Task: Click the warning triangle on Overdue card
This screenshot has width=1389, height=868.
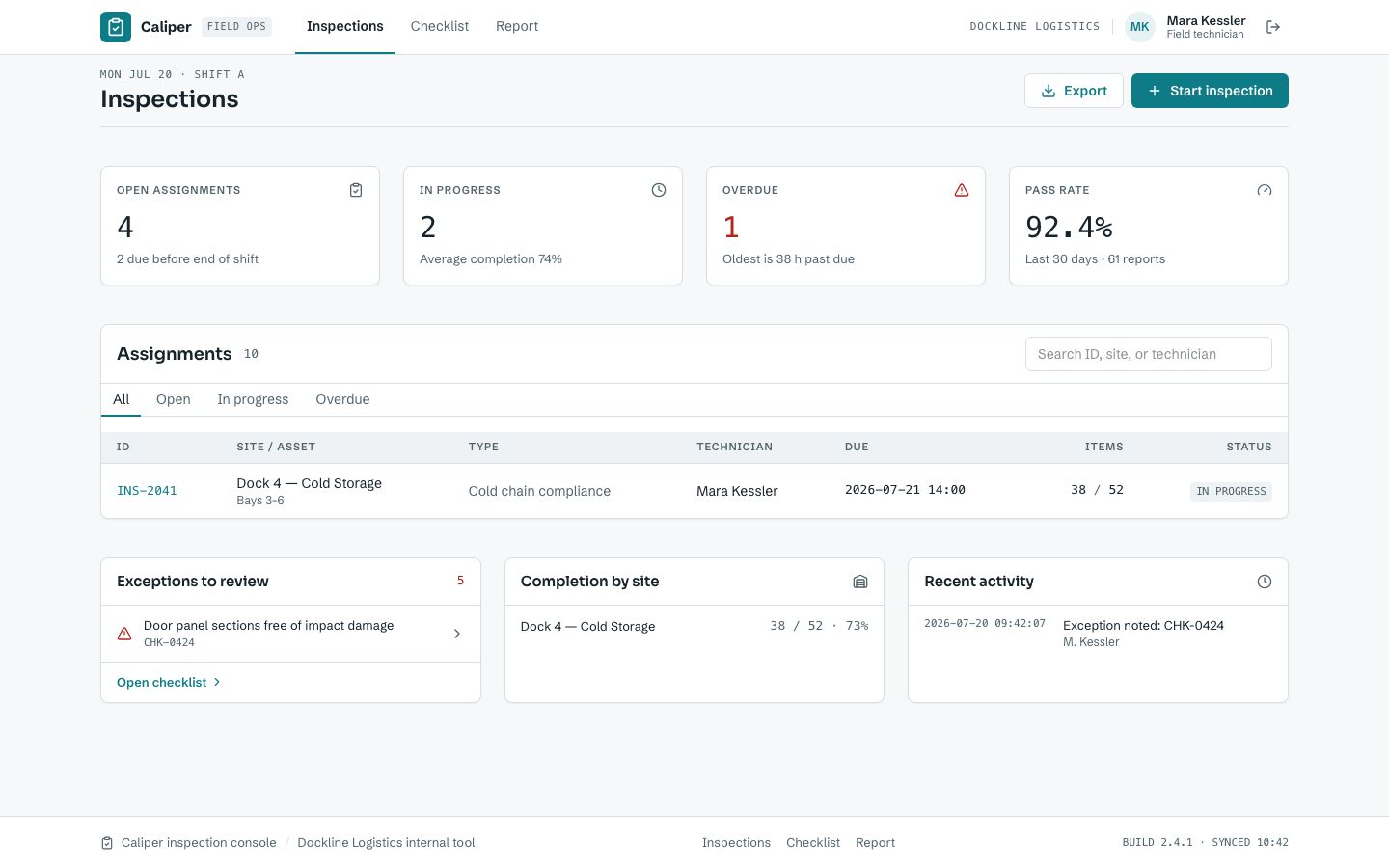Action: (x=962, y=190)
